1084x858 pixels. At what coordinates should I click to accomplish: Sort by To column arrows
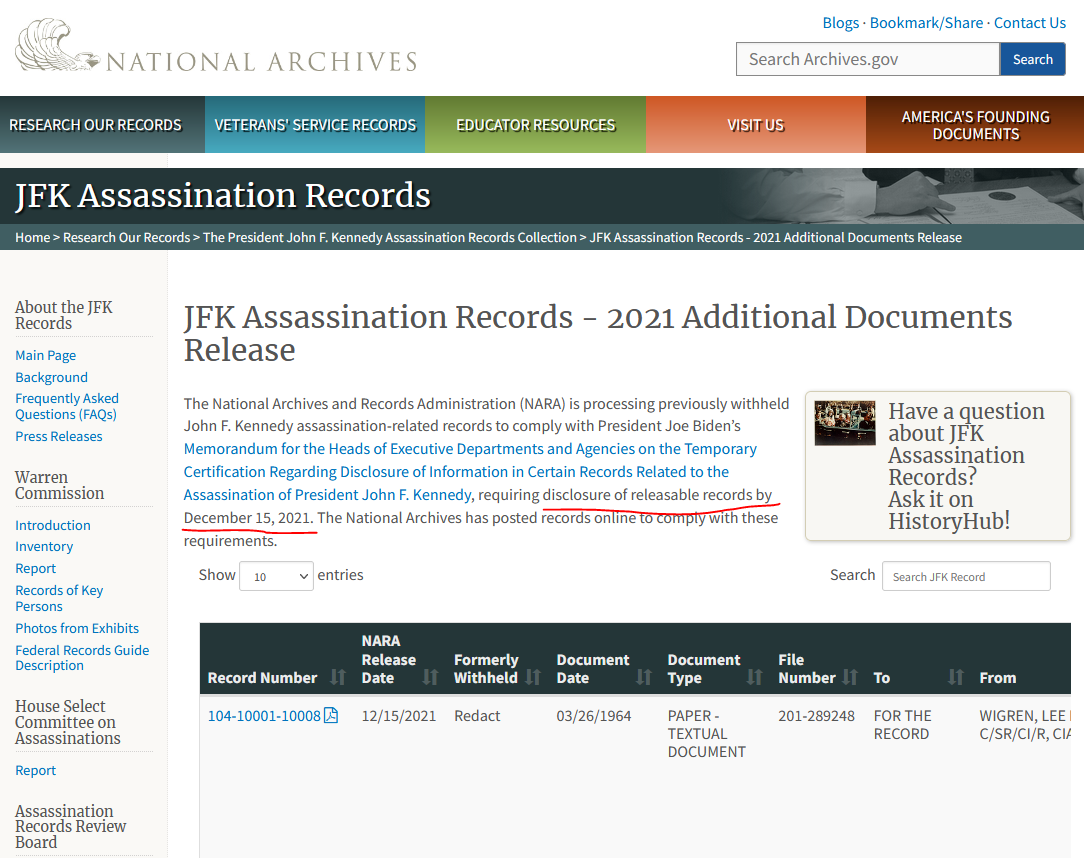coord(955,677)
